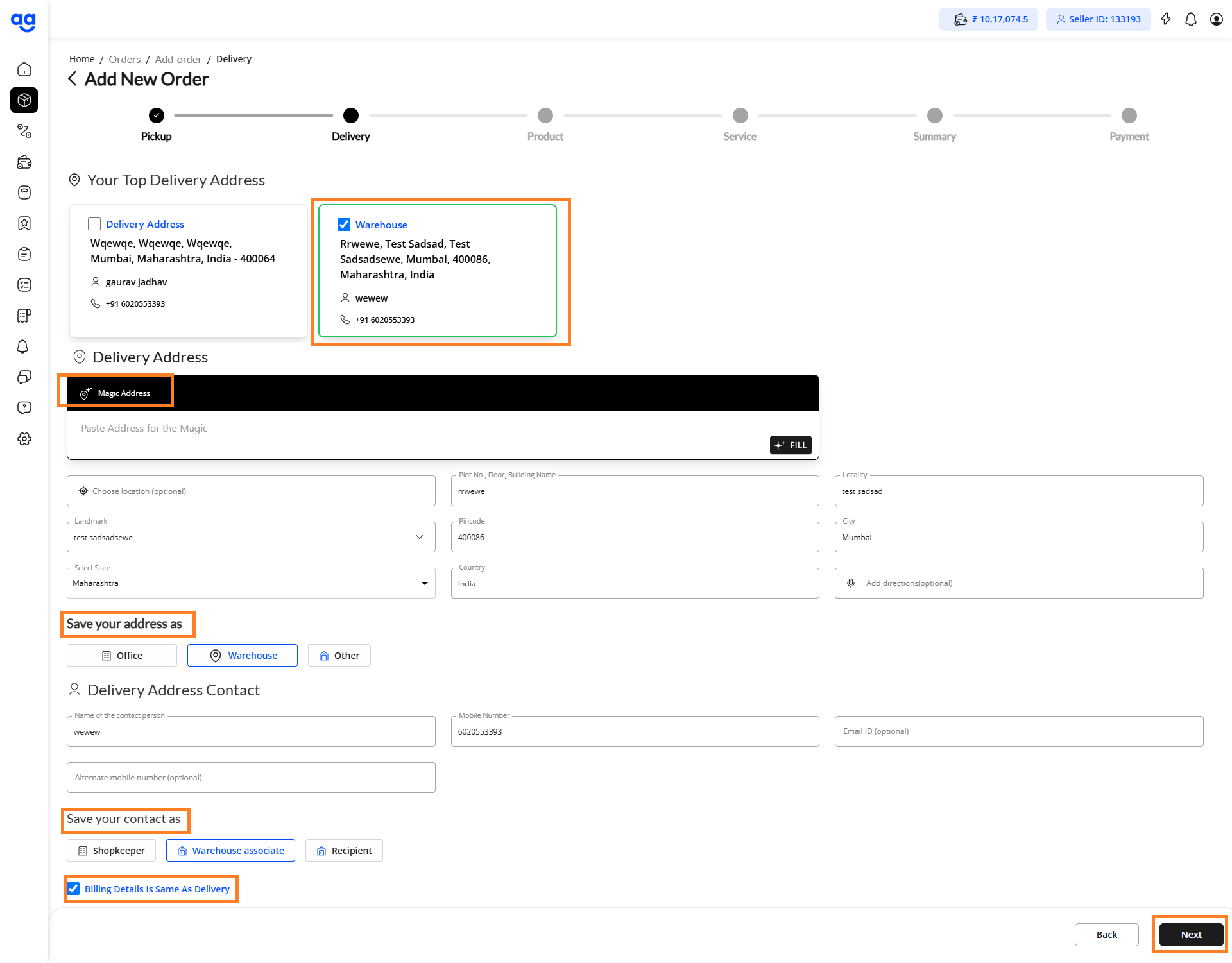Screen dimensions: 1232x963
Task: Open the help question icon in sidebar
Action: tap(24, 408)
